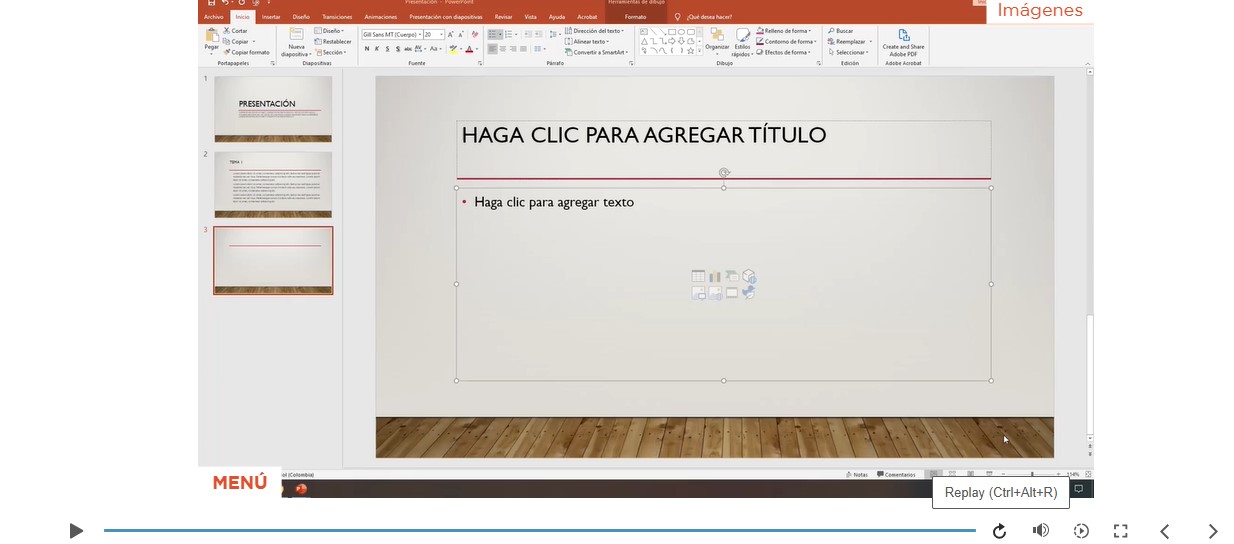Open the MENÚ link
Image resolution: width=1234 pixels, height=544 pixels.
[x=240, y=483]
